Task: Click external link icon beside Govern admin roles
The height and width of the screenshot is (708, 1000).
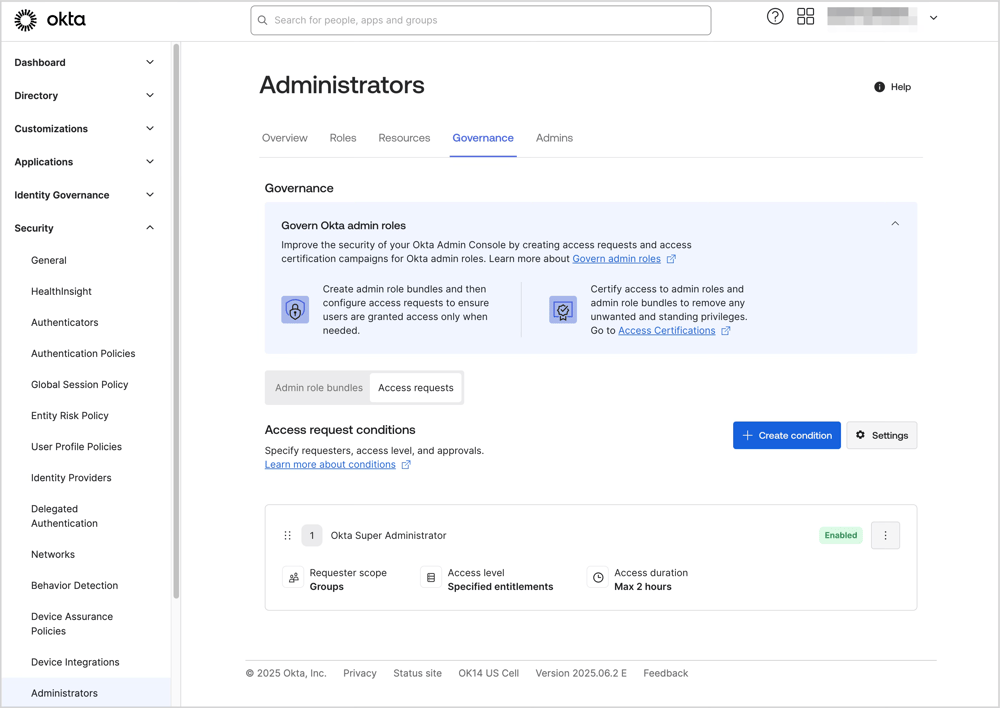Action: (x=671, y=259)
